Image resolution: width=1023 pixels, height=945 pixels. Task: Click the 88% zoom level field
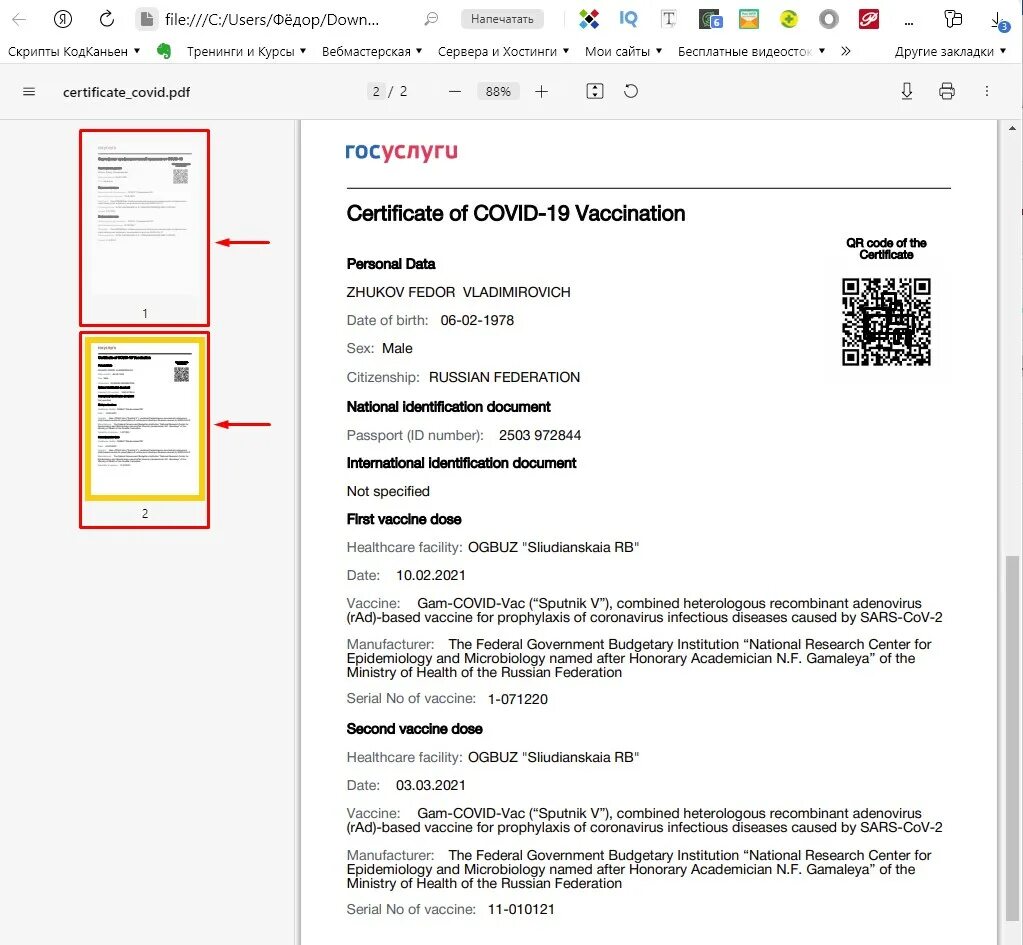(498, 91)
